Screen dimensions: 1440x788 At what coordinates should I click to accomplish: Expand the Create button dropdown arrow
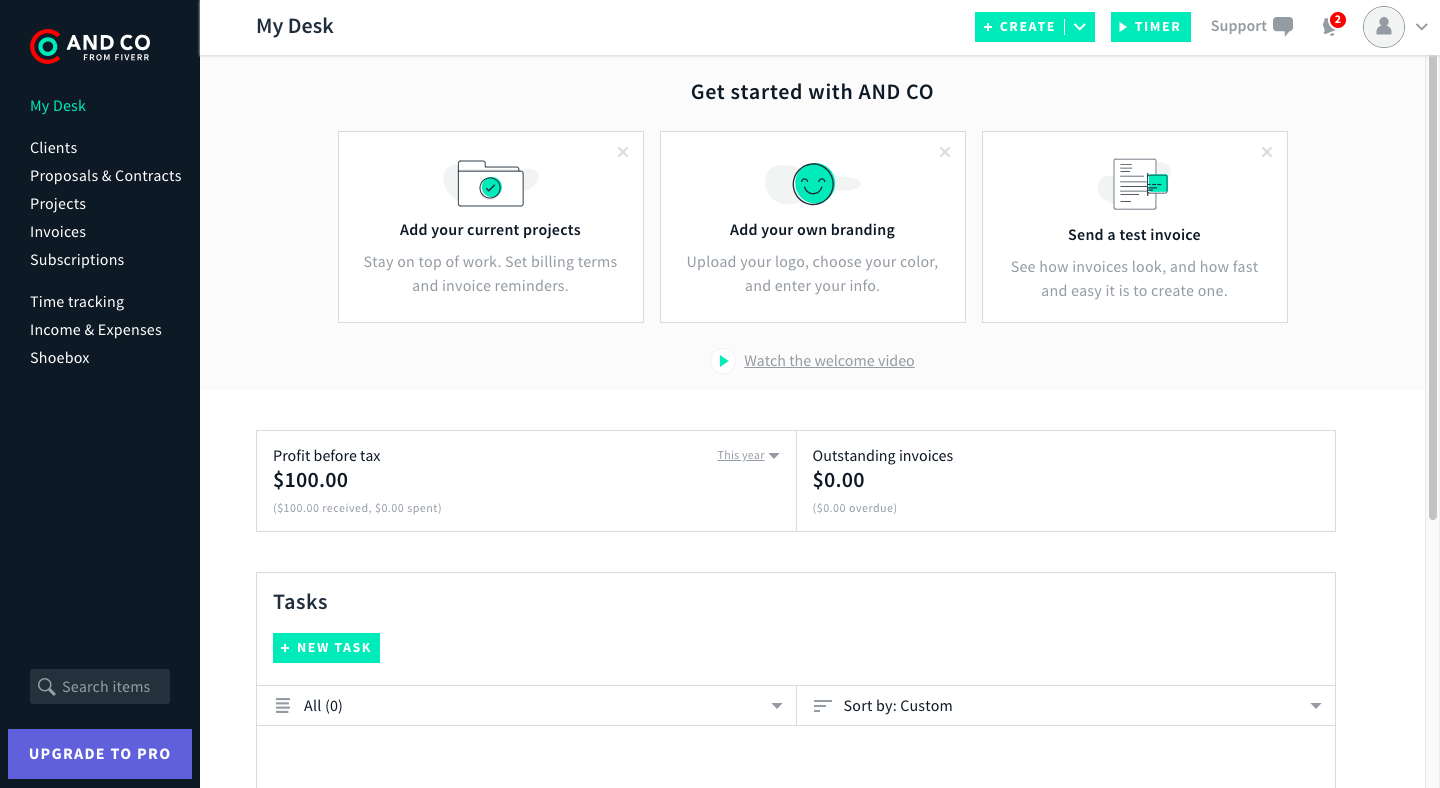point(1080,27)
